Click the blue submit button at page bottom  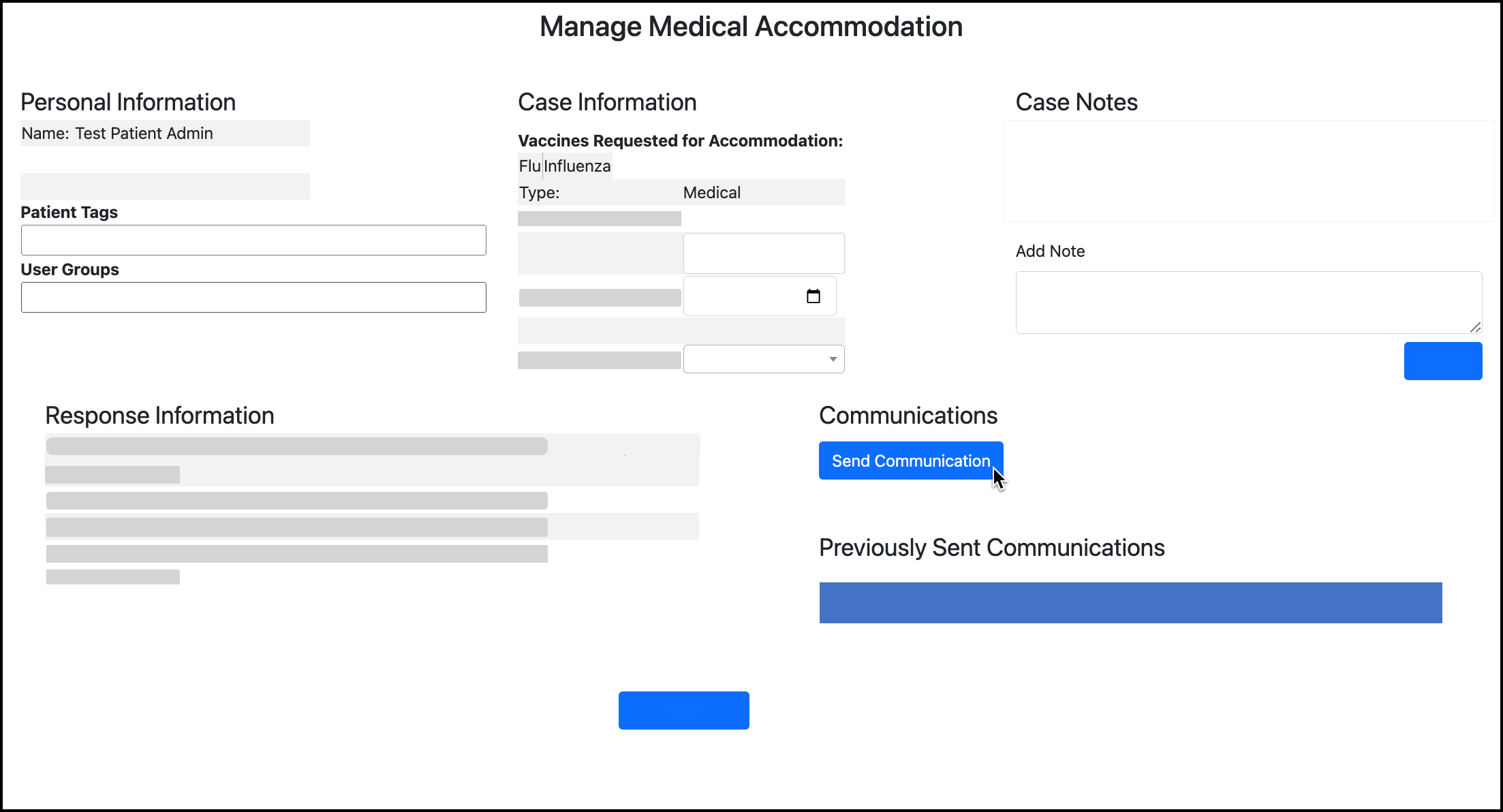(683, 710)
